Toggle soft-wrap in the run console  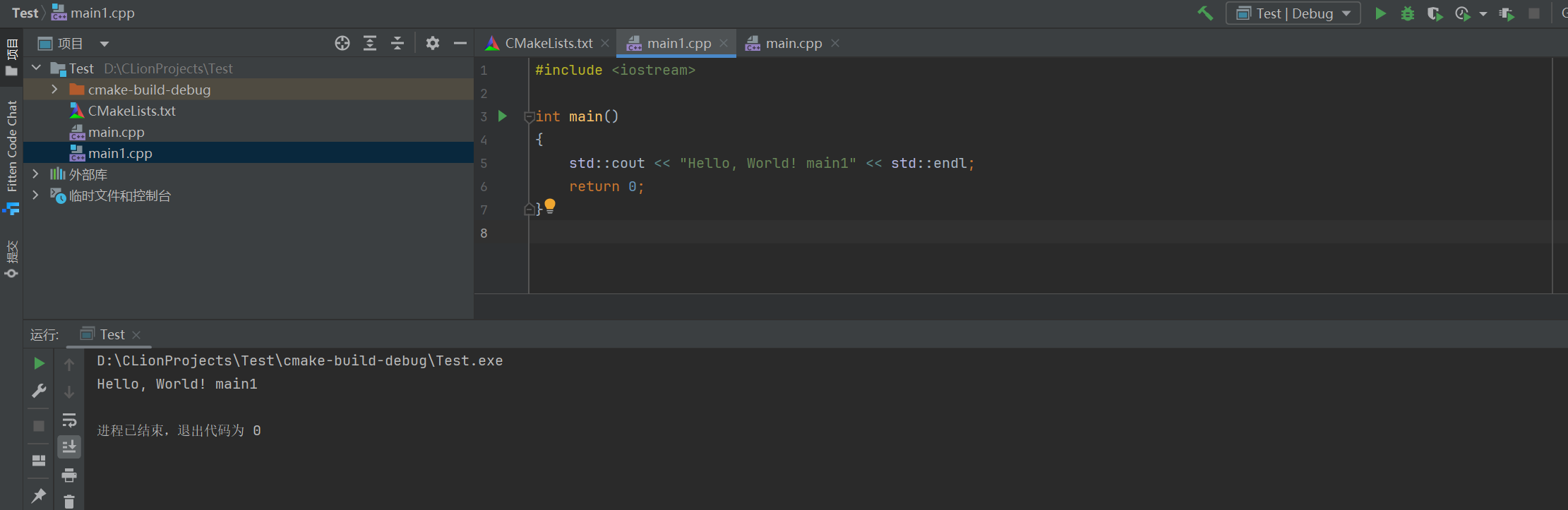pos(69,420)
